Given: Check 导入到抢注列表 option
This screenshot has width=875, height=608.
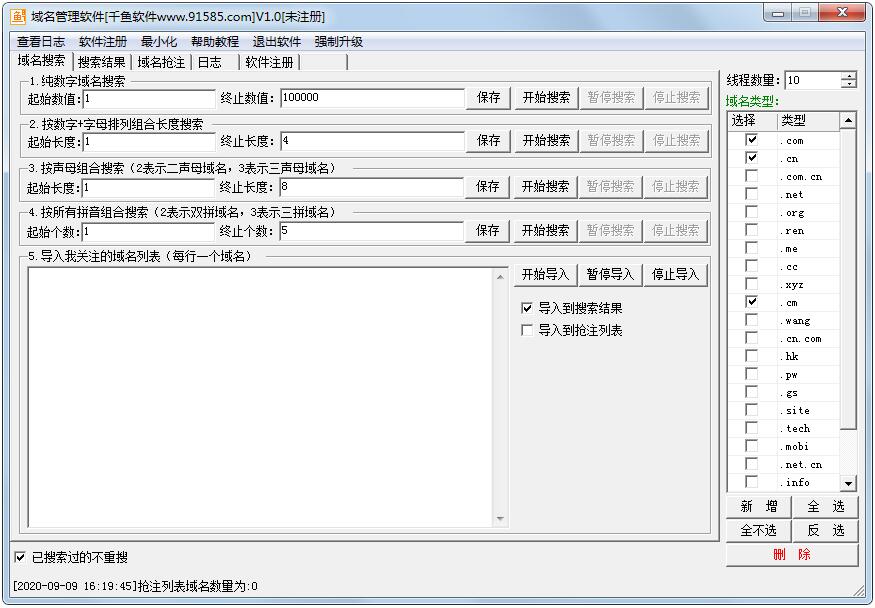Looking at the screenshot, I should coord(527,330).
